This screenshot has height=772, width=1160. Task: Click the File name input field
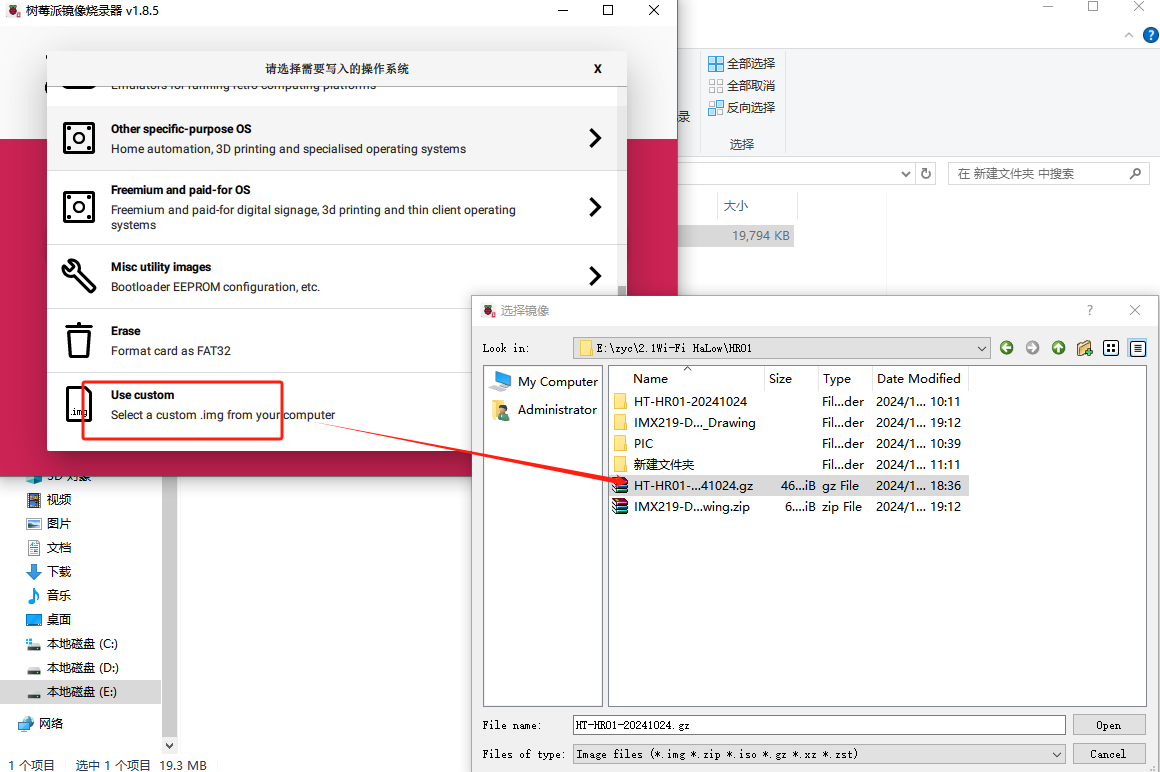(x=818, y=725)
